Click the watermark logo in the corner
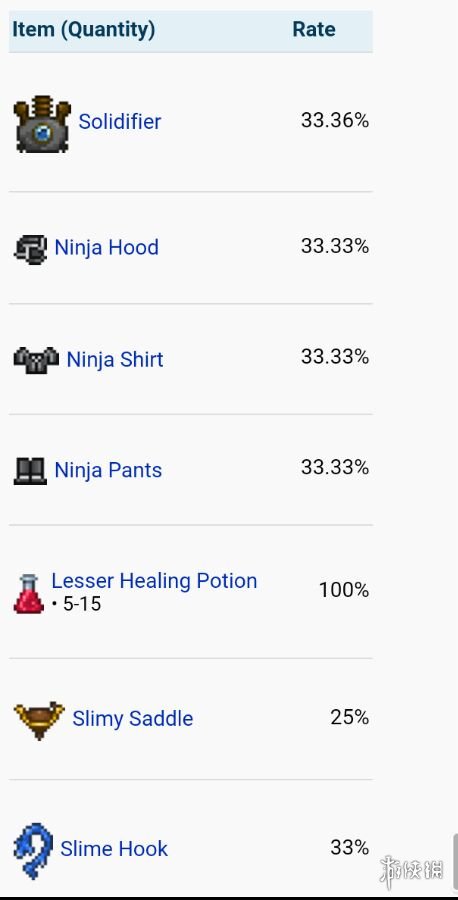 [x=412, y=869]
